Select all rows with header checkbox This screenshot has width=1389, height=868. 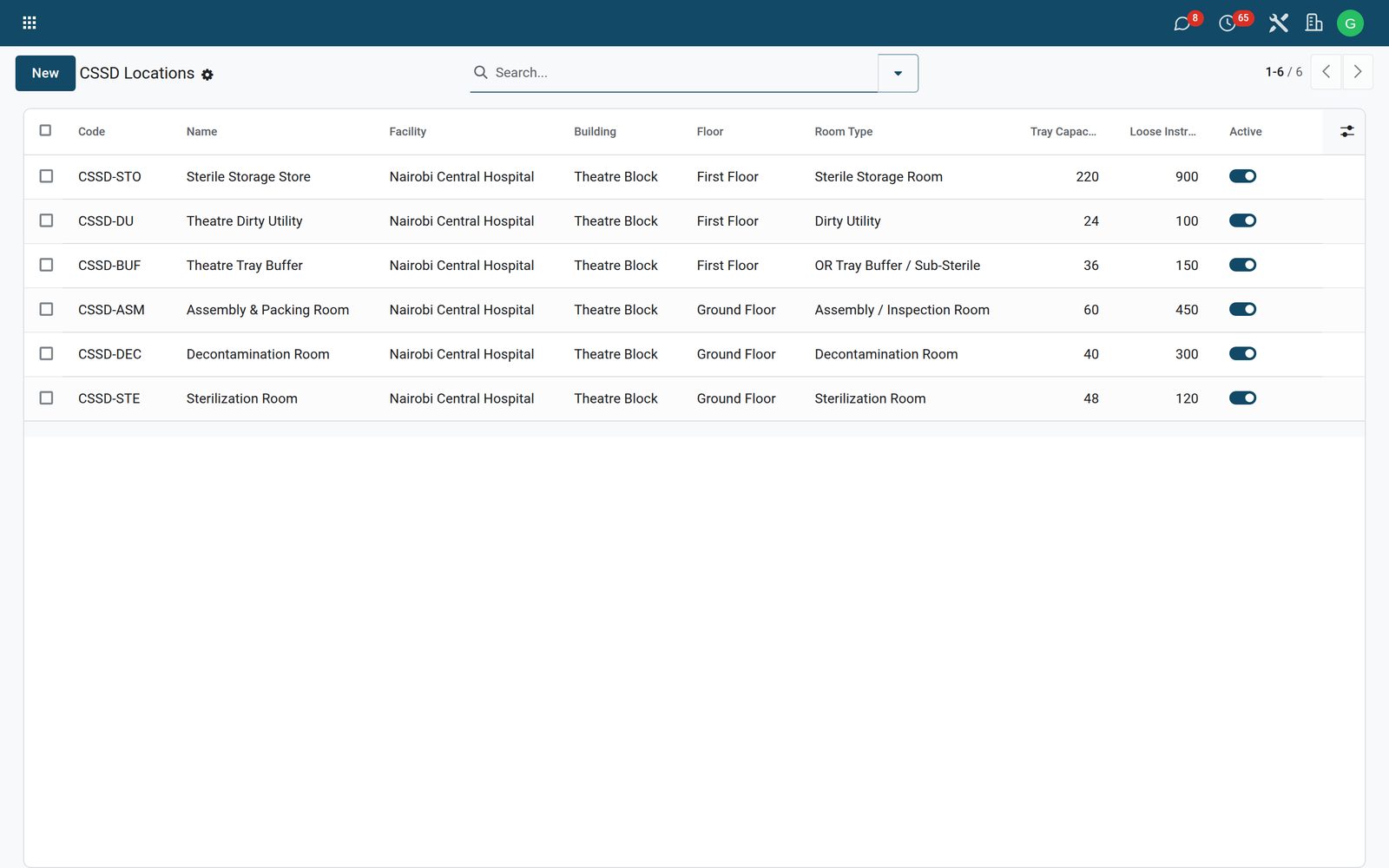[45, 130]
